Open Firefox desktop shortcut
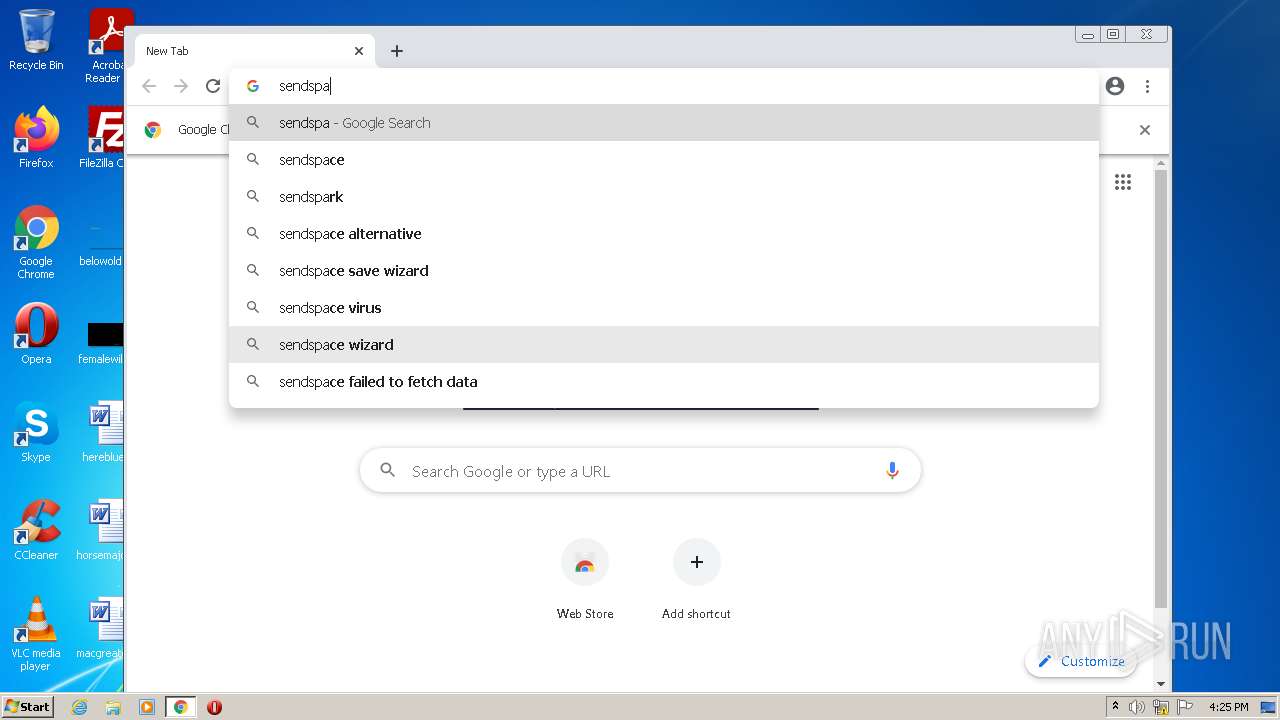The height and width of the screenshot is (720, 1280). pos(36,137)
